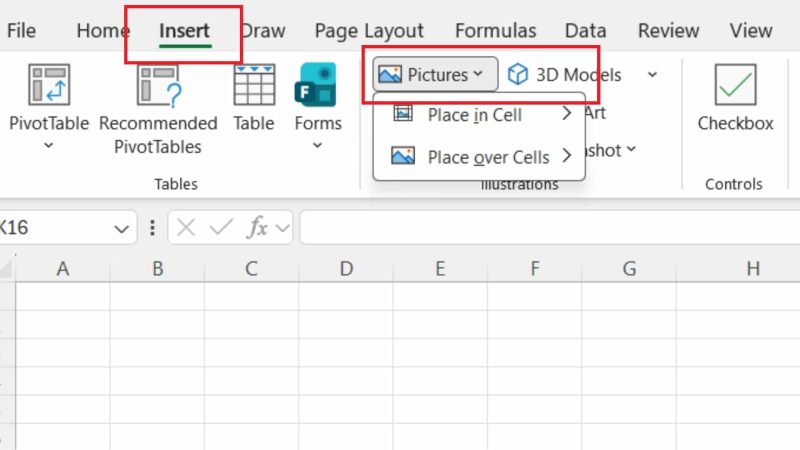Select the Insert ribbon tab
The height and width of the screenshot is (450, 800).
coord(184,31)
